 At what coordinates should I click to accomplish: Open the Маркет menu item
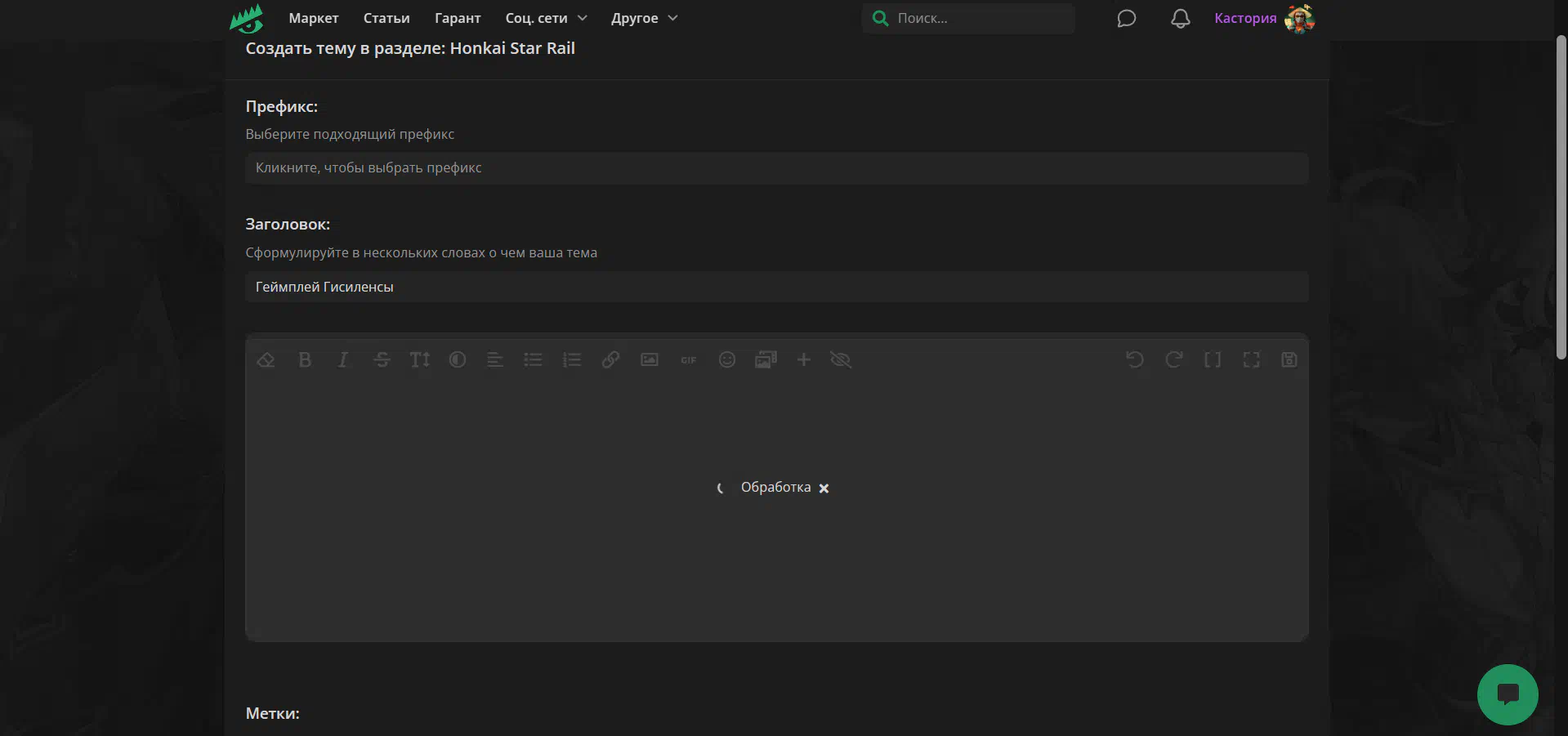(x=313, y=18)
